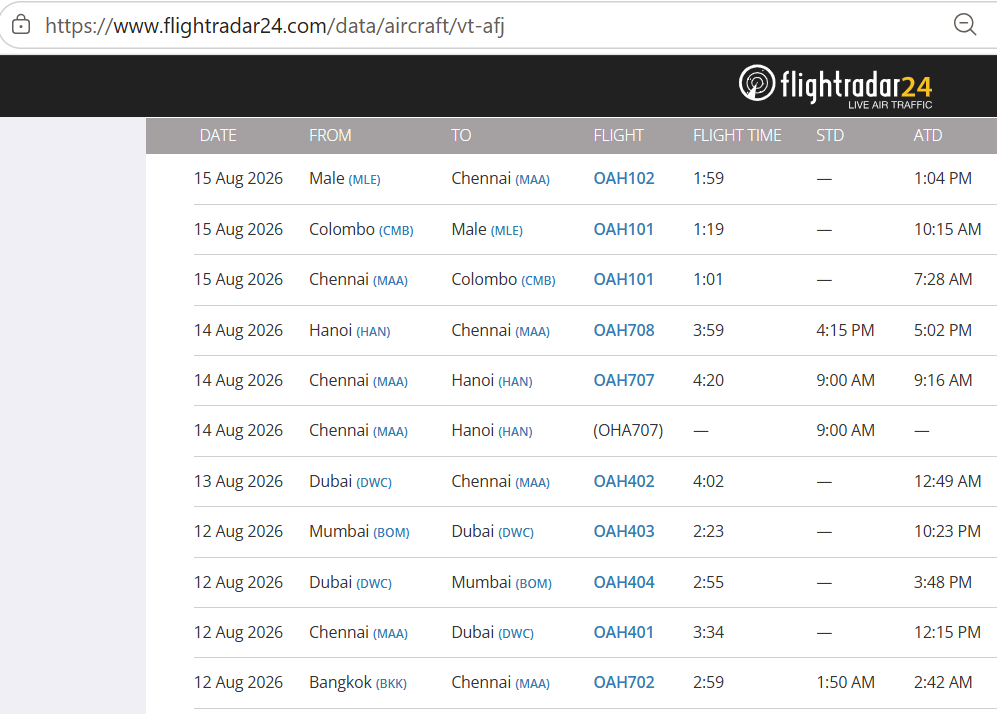The height and width of the screenshot is (714, 997).
Task: Click the Flightradar24 radar logo
Action: coord(757,83)
